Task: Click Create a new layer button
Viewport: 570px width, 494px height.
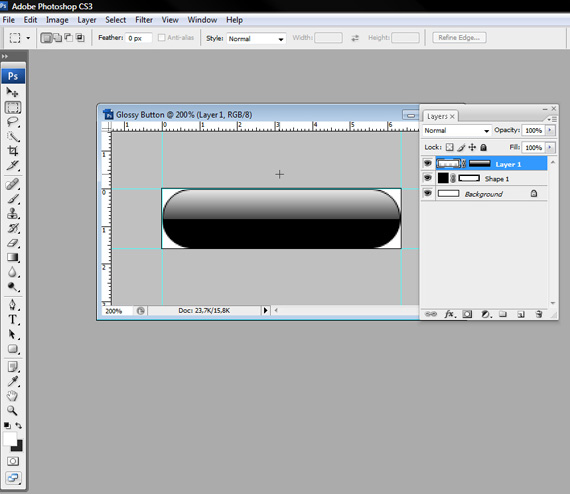Action: 521,314
